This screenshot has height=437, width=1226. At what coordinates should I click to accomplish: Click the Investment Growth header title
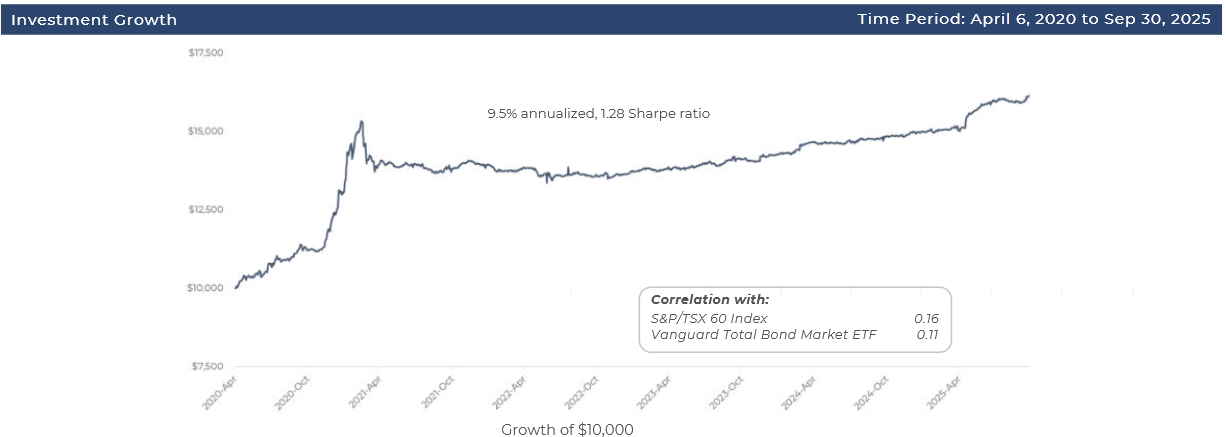click(94, 20)
